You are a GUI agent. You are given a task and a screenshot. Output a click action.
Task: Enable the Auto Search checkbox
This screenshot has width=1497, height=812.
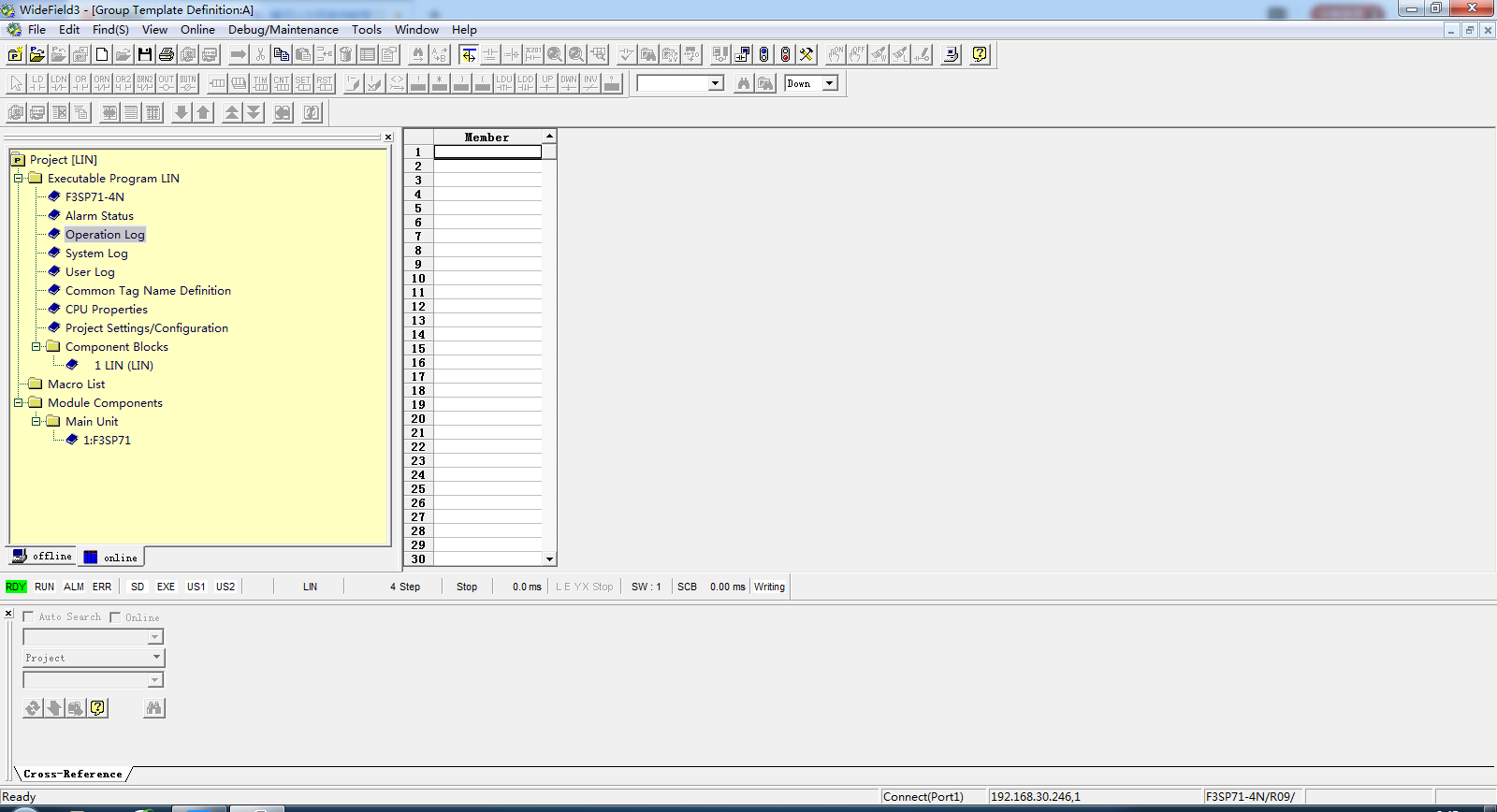28,616
